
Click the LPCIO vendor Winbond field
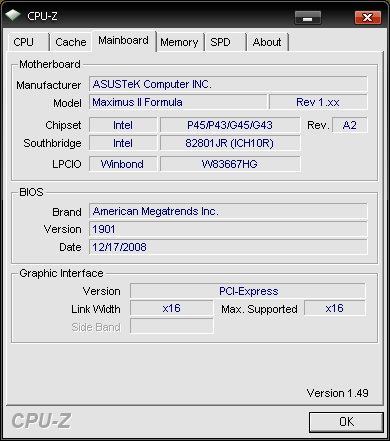tap(123, 164)
